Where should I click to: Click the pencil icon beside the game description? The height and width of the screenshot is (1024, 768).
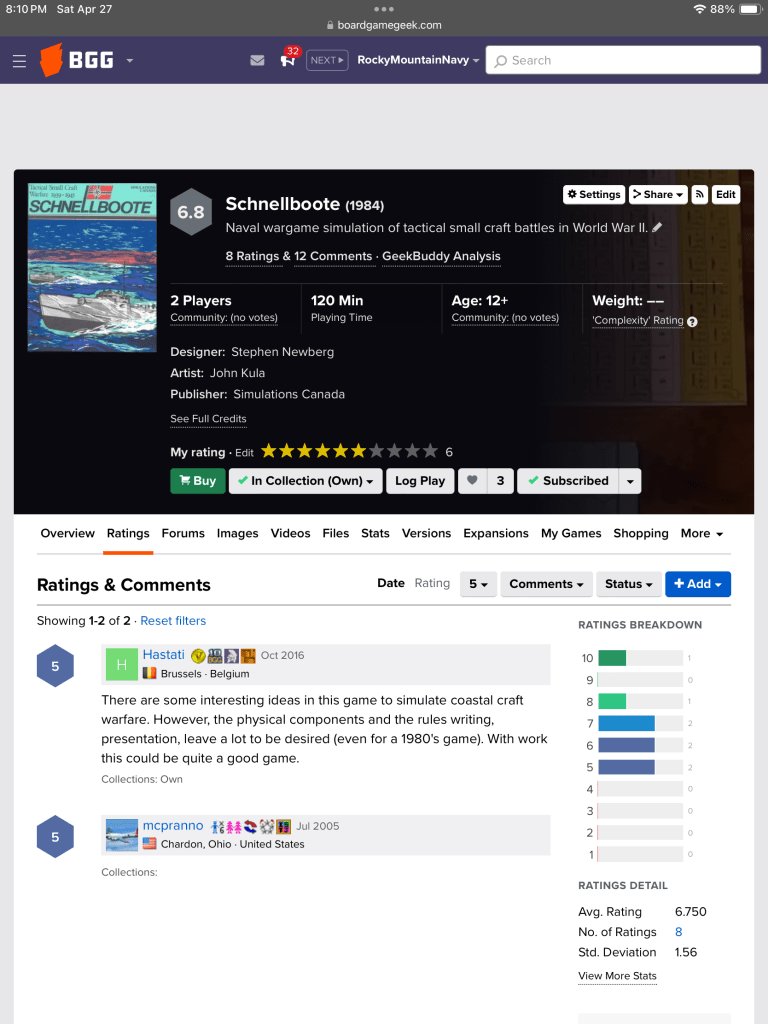[657, 227]
